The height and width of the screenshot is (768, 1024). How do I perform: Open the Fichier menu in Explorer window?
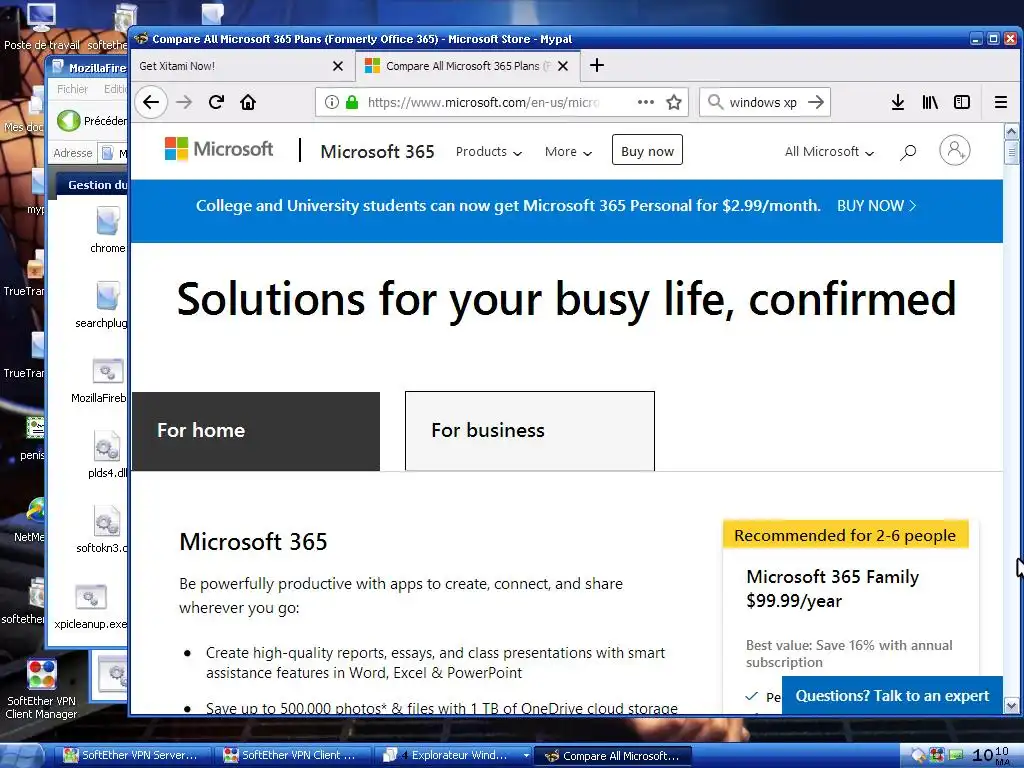pyautogui.click(x=72, y=89)
